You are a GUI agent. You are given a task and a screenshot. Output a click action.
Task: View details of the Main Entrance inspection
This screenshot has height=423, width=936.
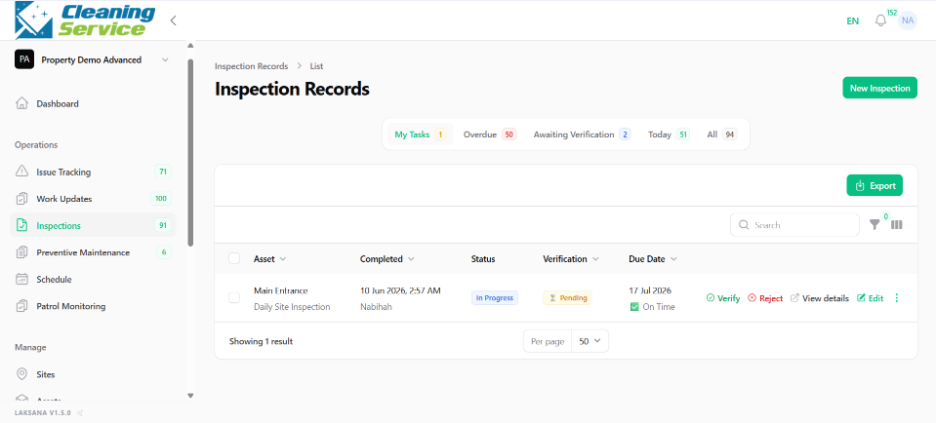tap(820, 298)
